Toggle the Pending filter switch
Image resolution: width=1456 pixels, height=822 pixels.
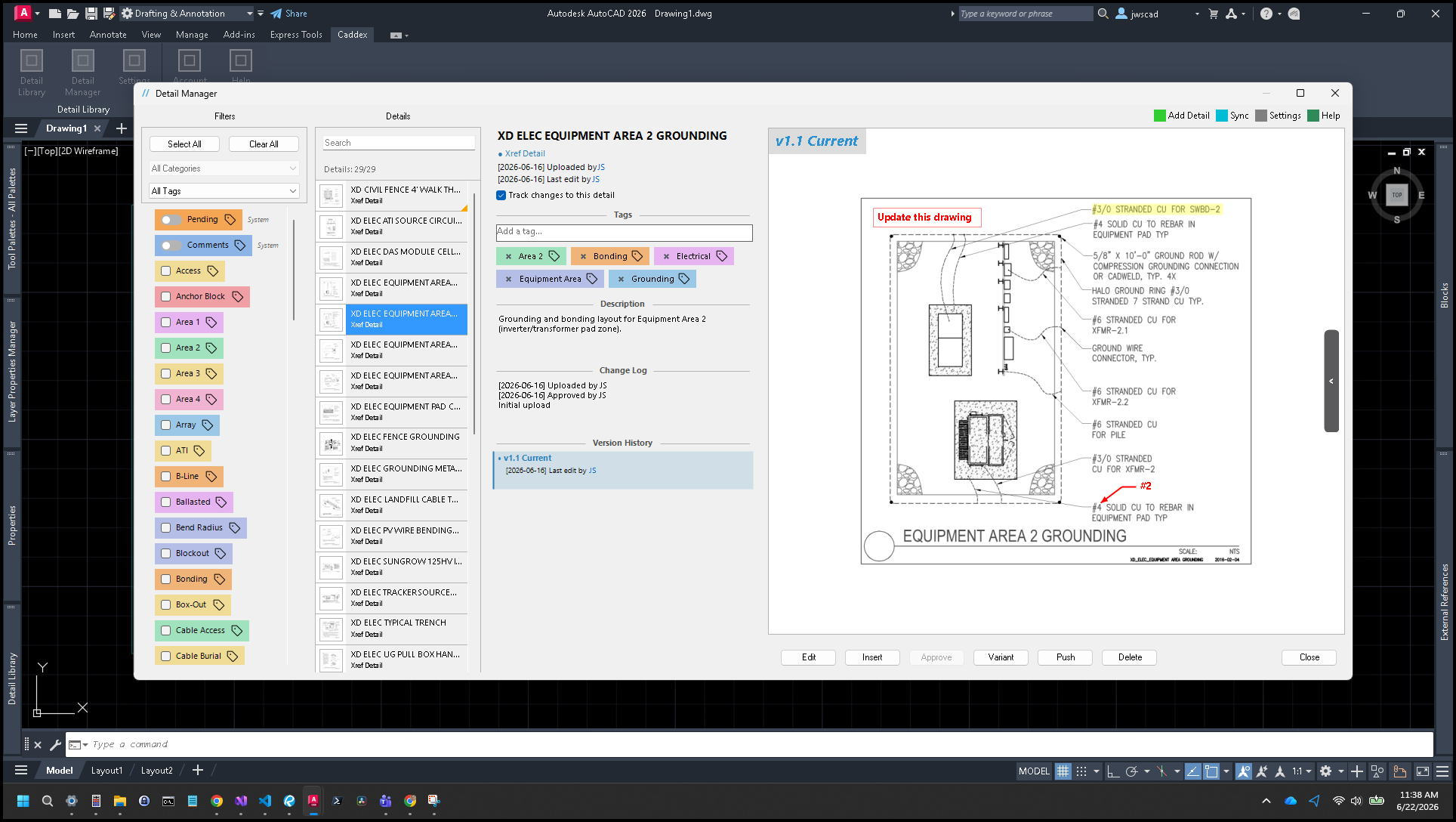[x=171, y=220]
